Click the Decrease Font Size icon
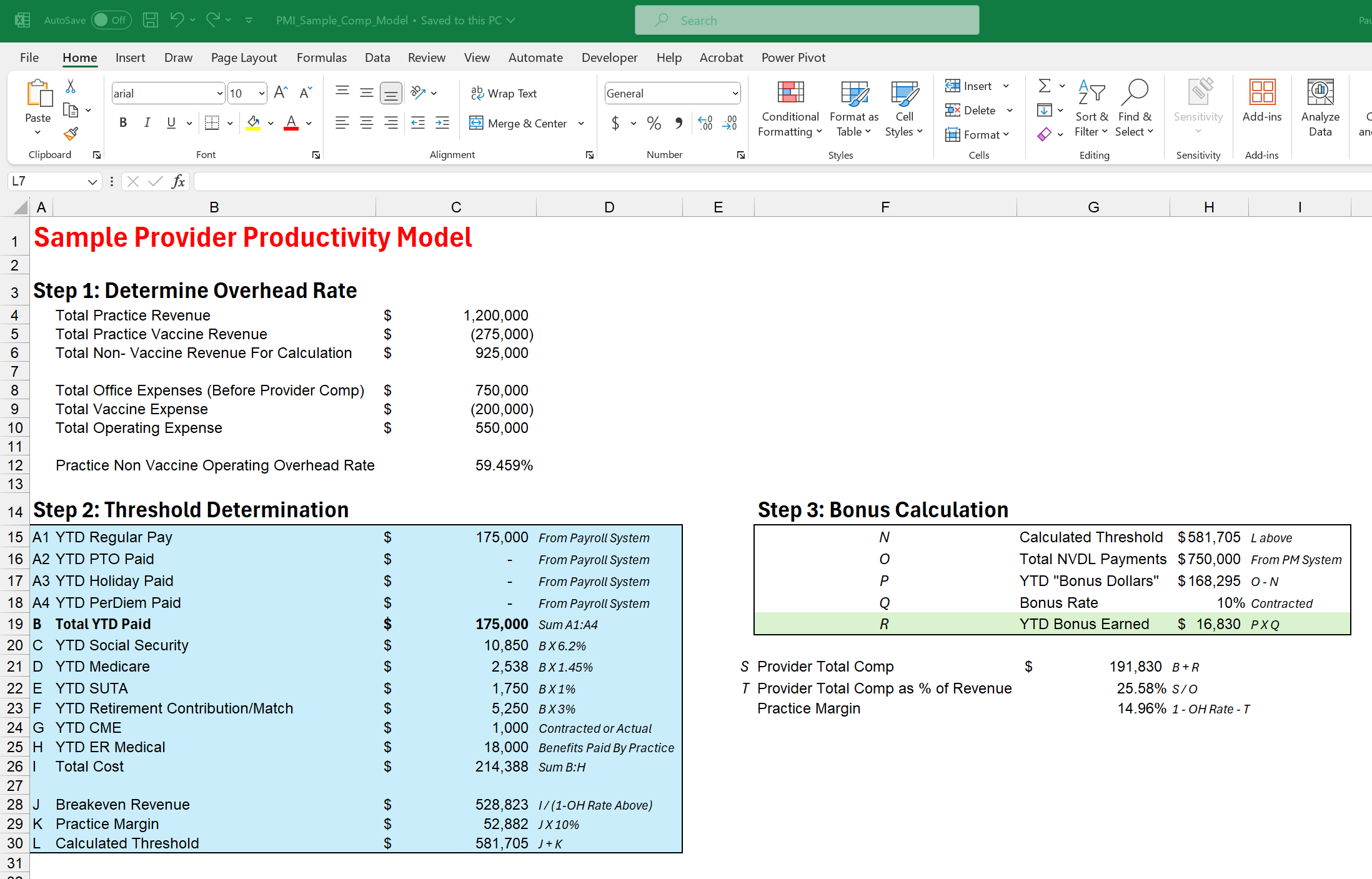 (306, 93)
